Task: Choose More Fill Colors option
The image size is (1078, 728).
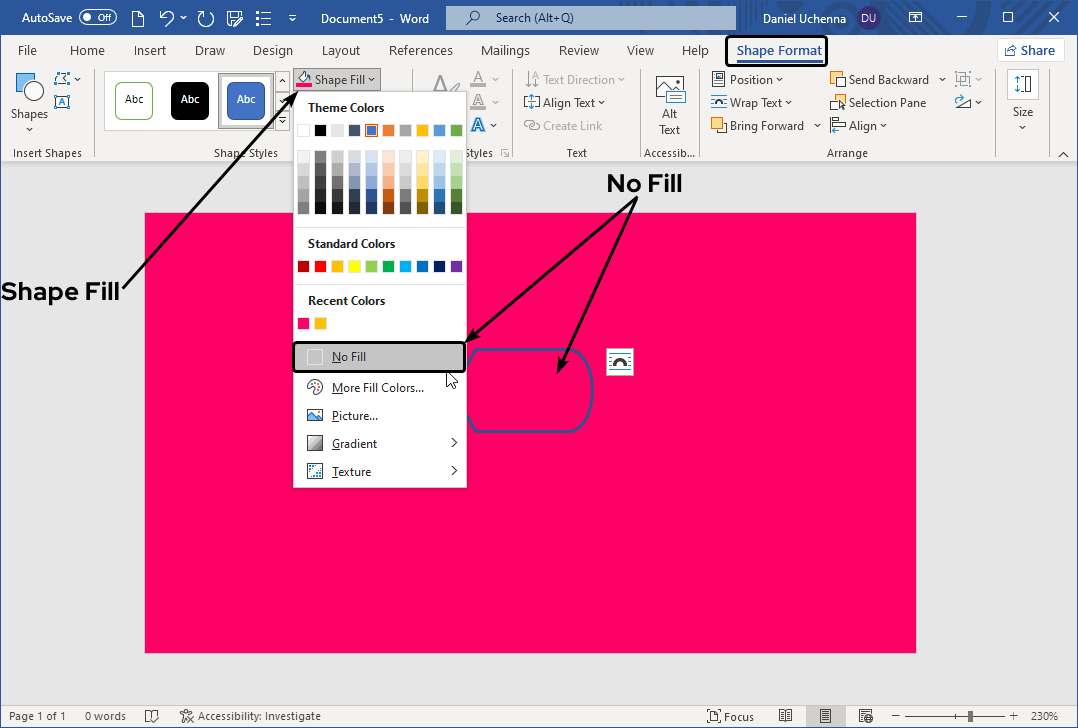Action: (x=377, y=388)
